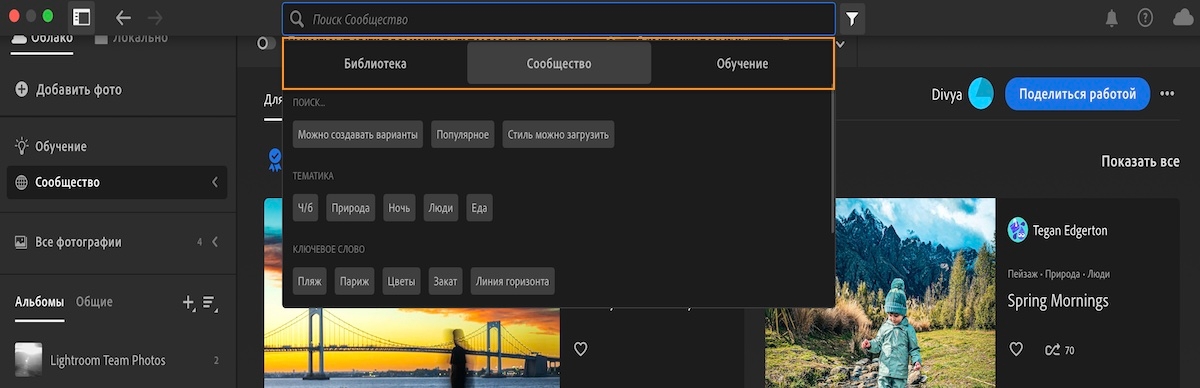Click the Add photo plus icon
This screenshot has height=388, width=1200.
tap(21, 90)
